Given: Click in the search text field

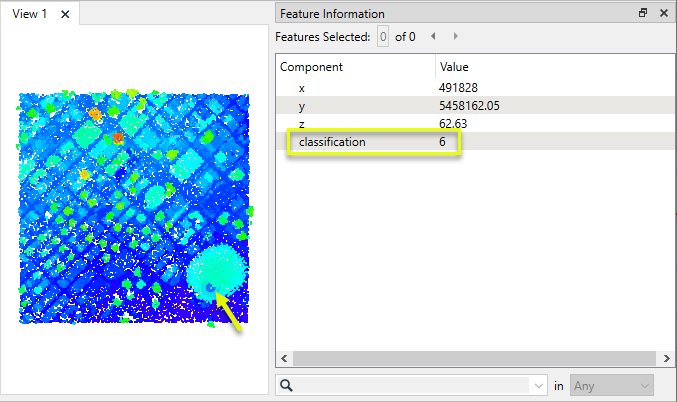Looking at the screenshot, I should click(415, 385).
